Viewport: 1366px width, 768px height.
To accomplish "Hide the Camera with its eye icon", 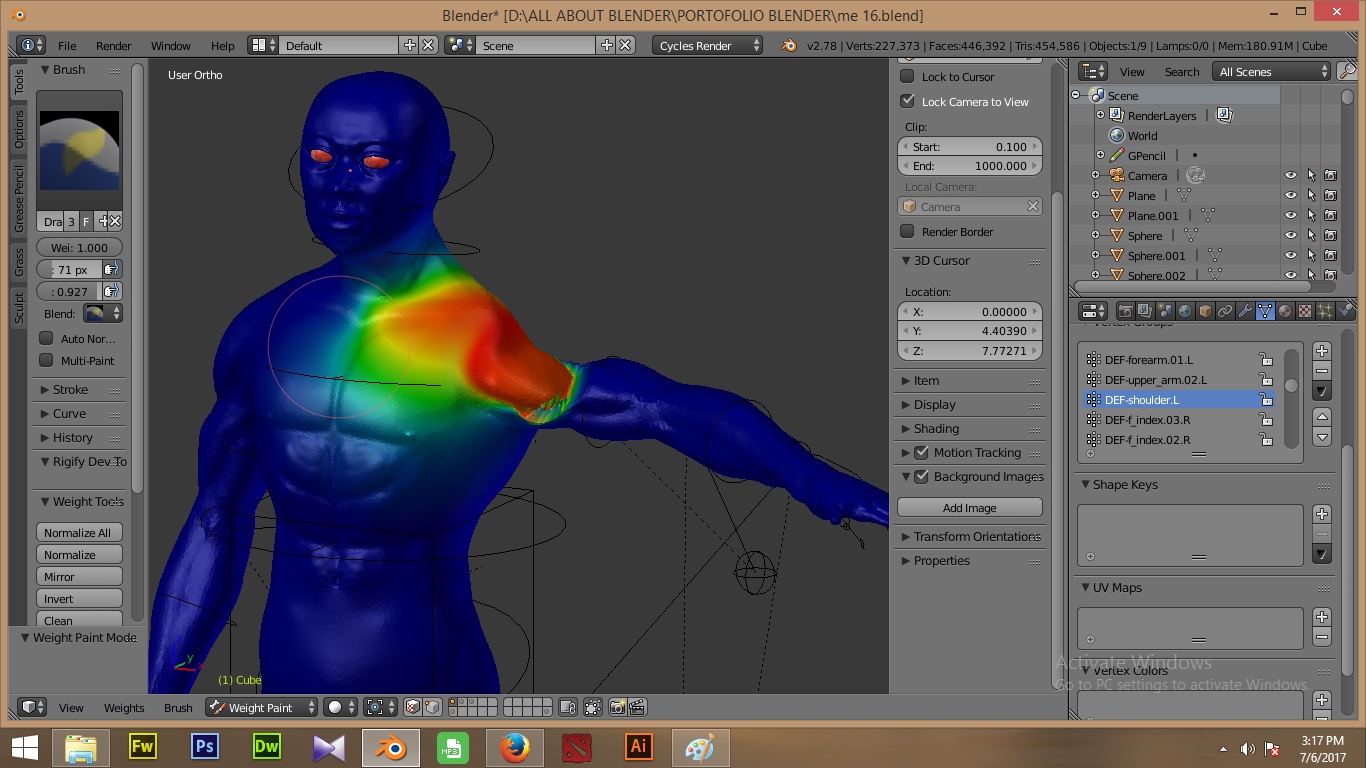I will [1291, 175].
